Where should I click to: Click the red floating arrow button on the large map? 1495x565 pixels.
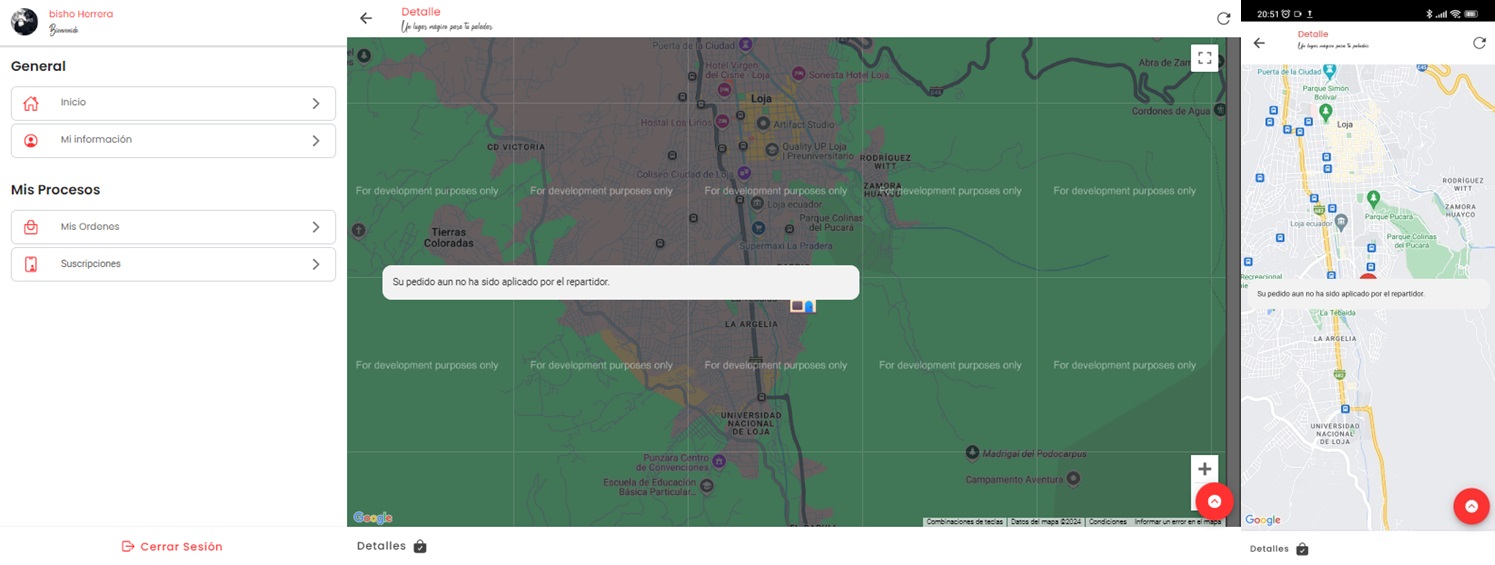1214,502
